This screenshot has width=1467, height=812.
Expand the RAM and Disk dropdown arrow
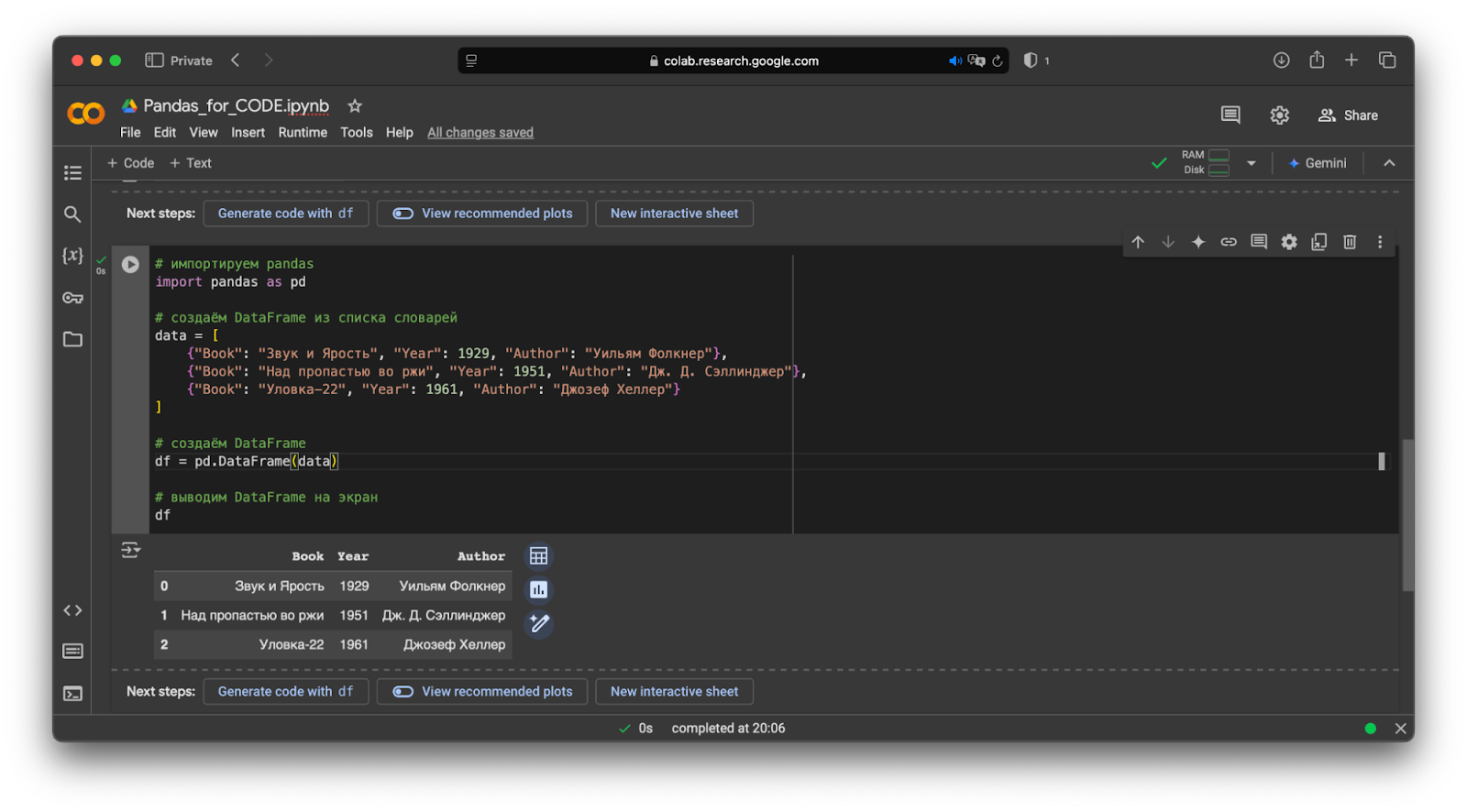point(1252,163)
